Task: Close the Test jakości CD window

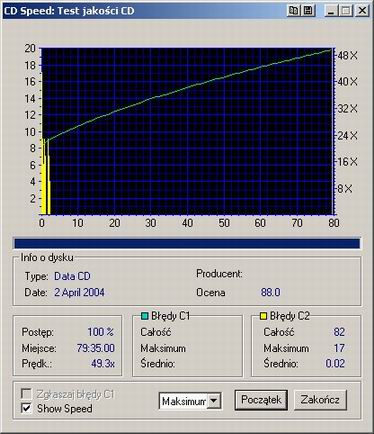Action: point(362,11)
